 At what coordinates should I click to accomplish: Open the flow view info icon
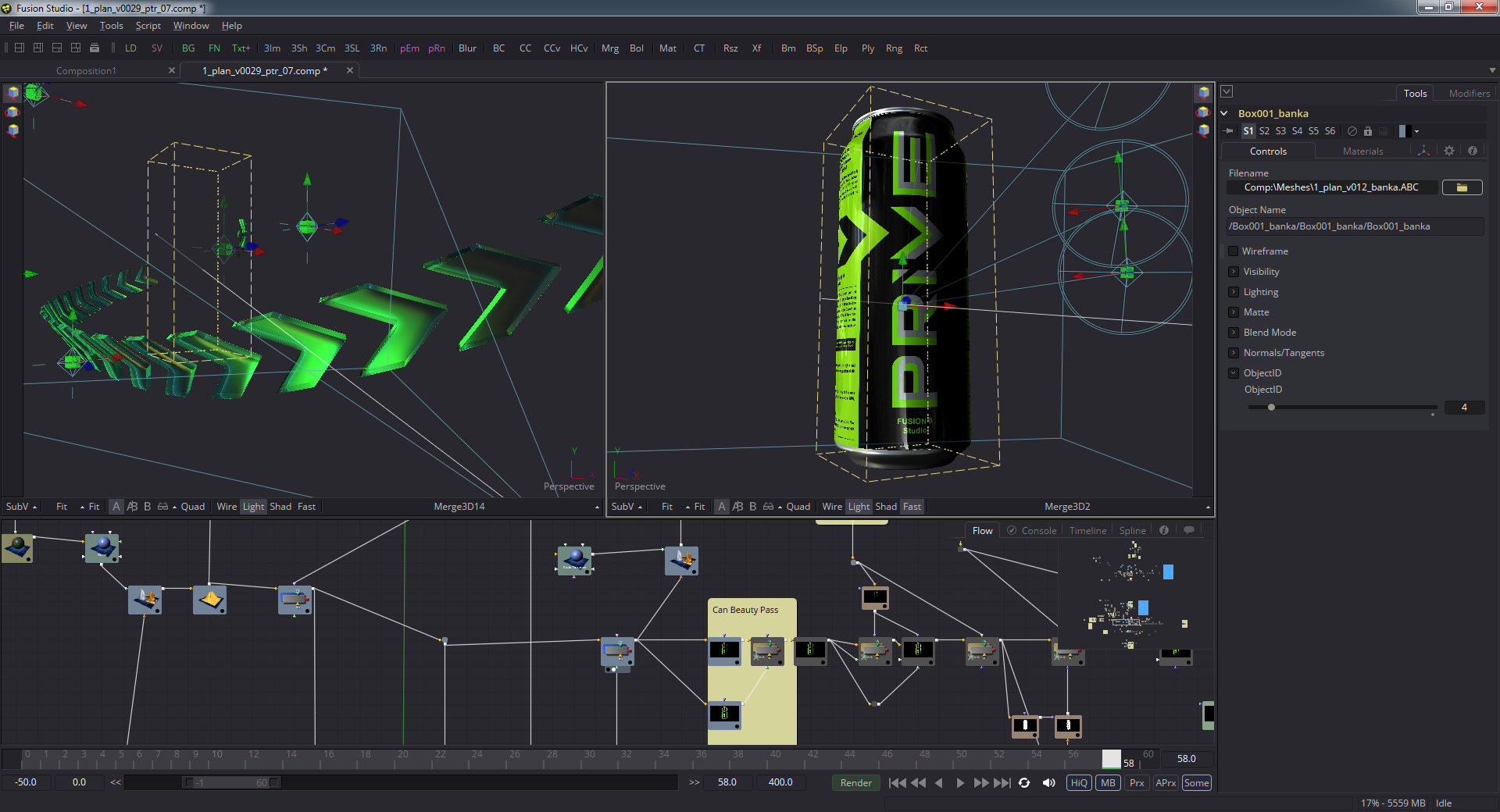[1164, 530]
